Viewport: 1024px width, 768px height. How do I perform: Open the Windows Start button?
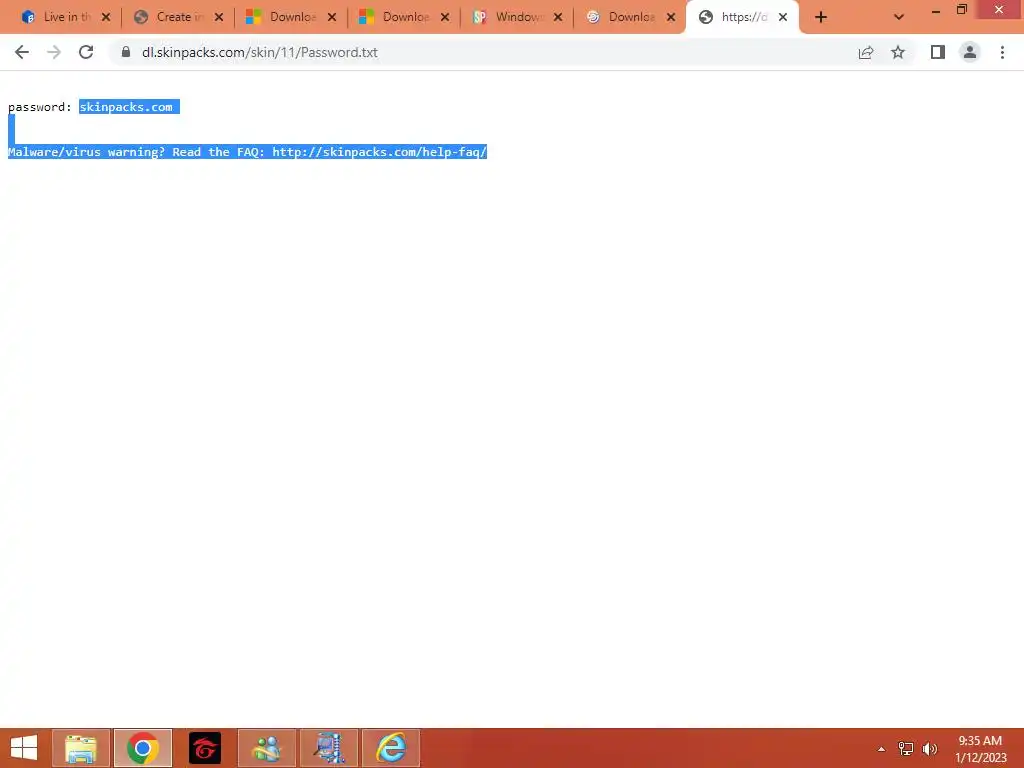pyautogui.click(x=24, y=748)
